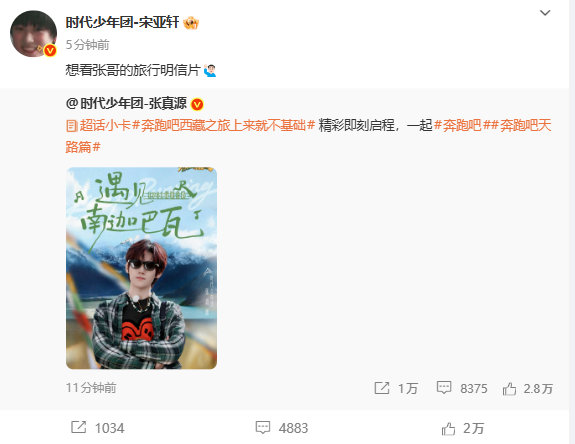Screen dimensions: 575x444
Task: Repost the original post with 1万 shares
Action: pos(396,388)
